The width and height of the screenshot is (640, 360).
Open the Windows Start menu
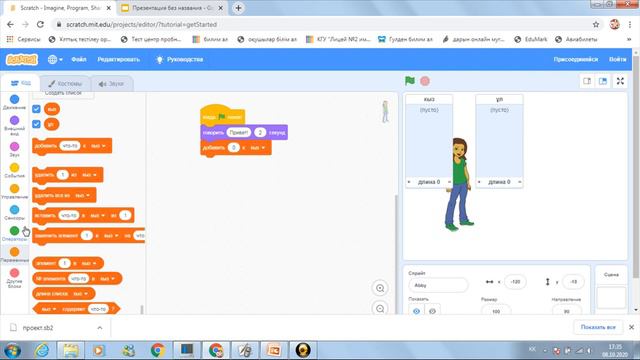(12, 350)
